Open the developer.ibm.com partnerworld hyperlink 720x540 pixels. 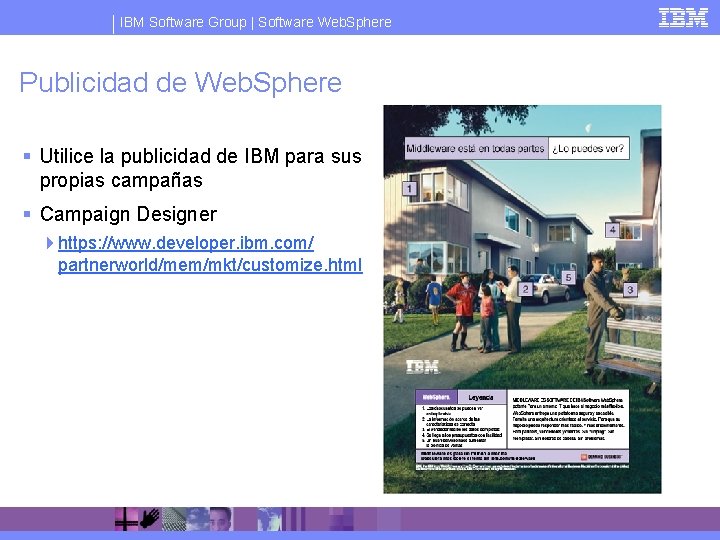pyautogui.click(x=210, y=254)
